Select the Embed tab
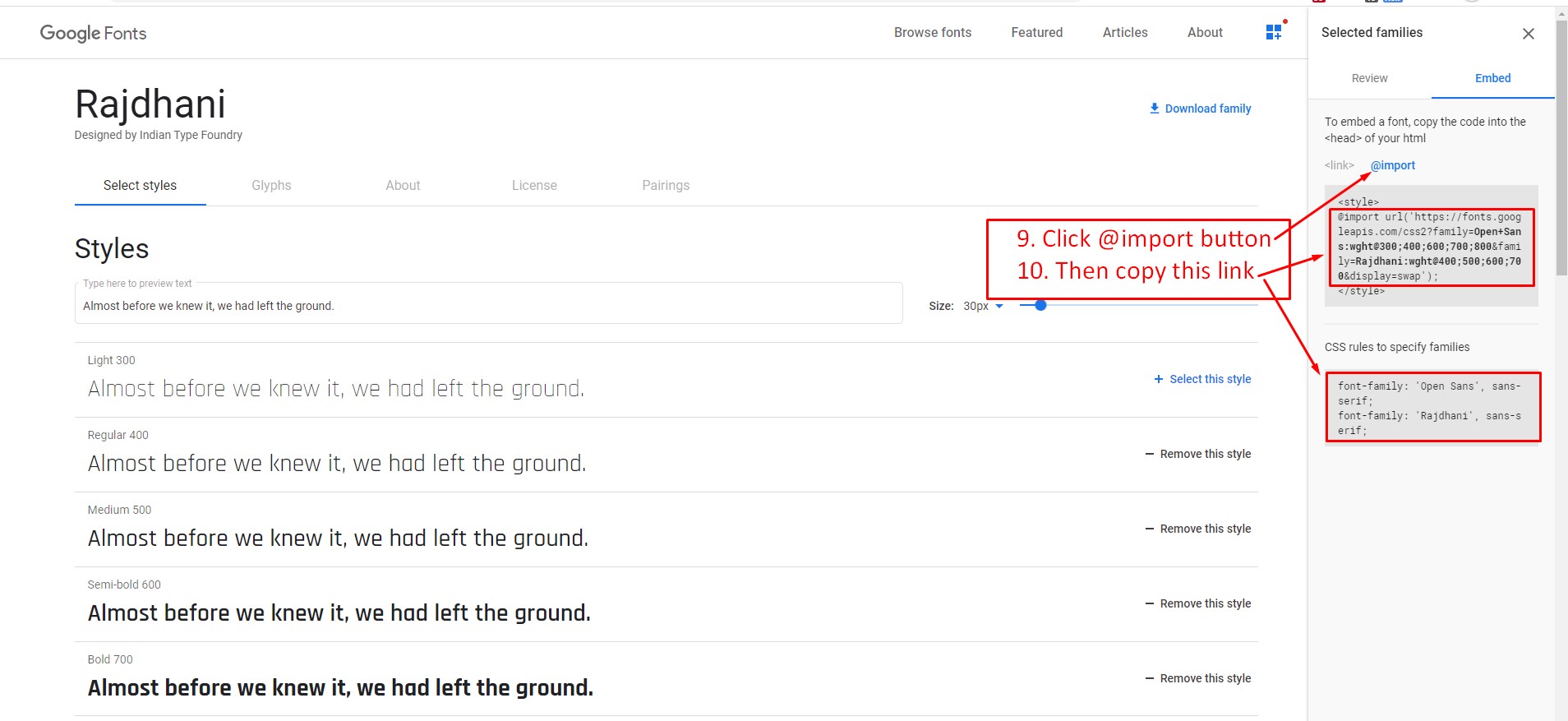 point(1492,78)
